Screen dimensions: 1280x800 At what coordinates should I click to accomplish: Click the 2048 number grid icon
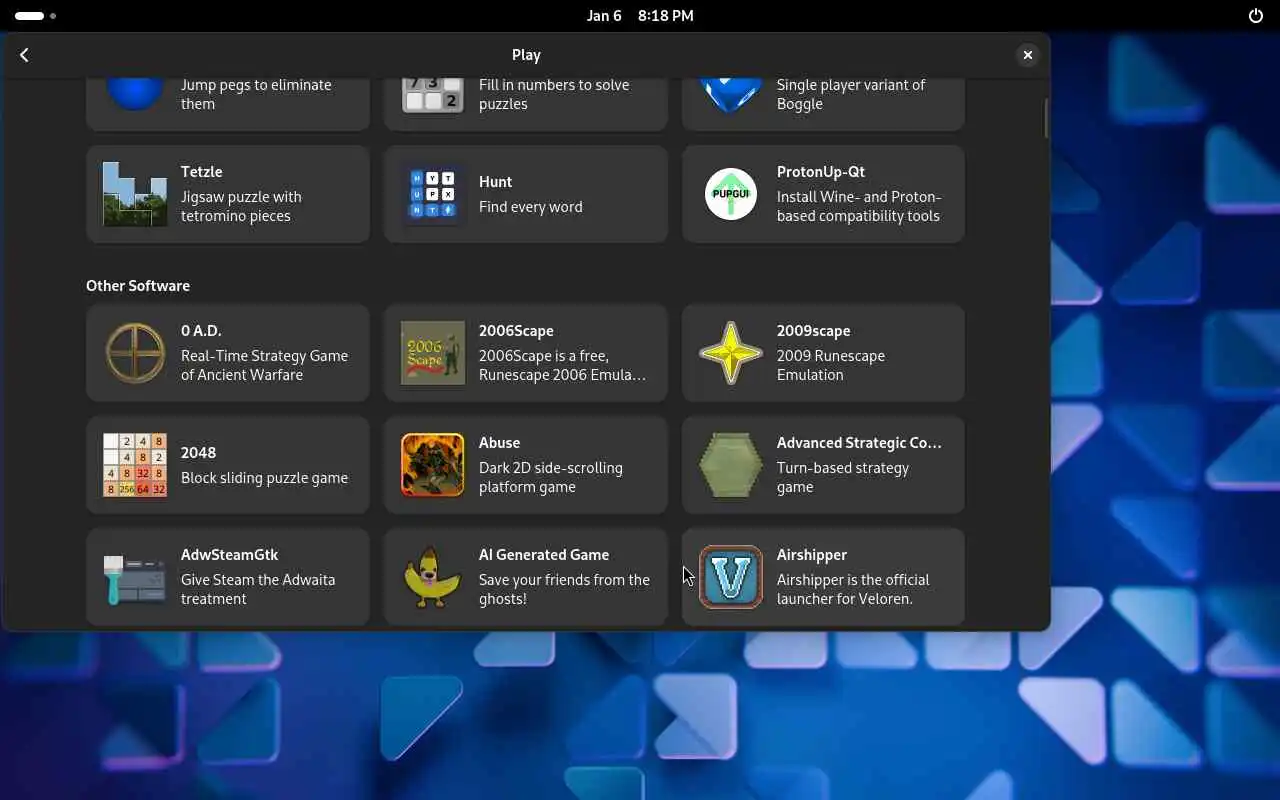[135, 465]
